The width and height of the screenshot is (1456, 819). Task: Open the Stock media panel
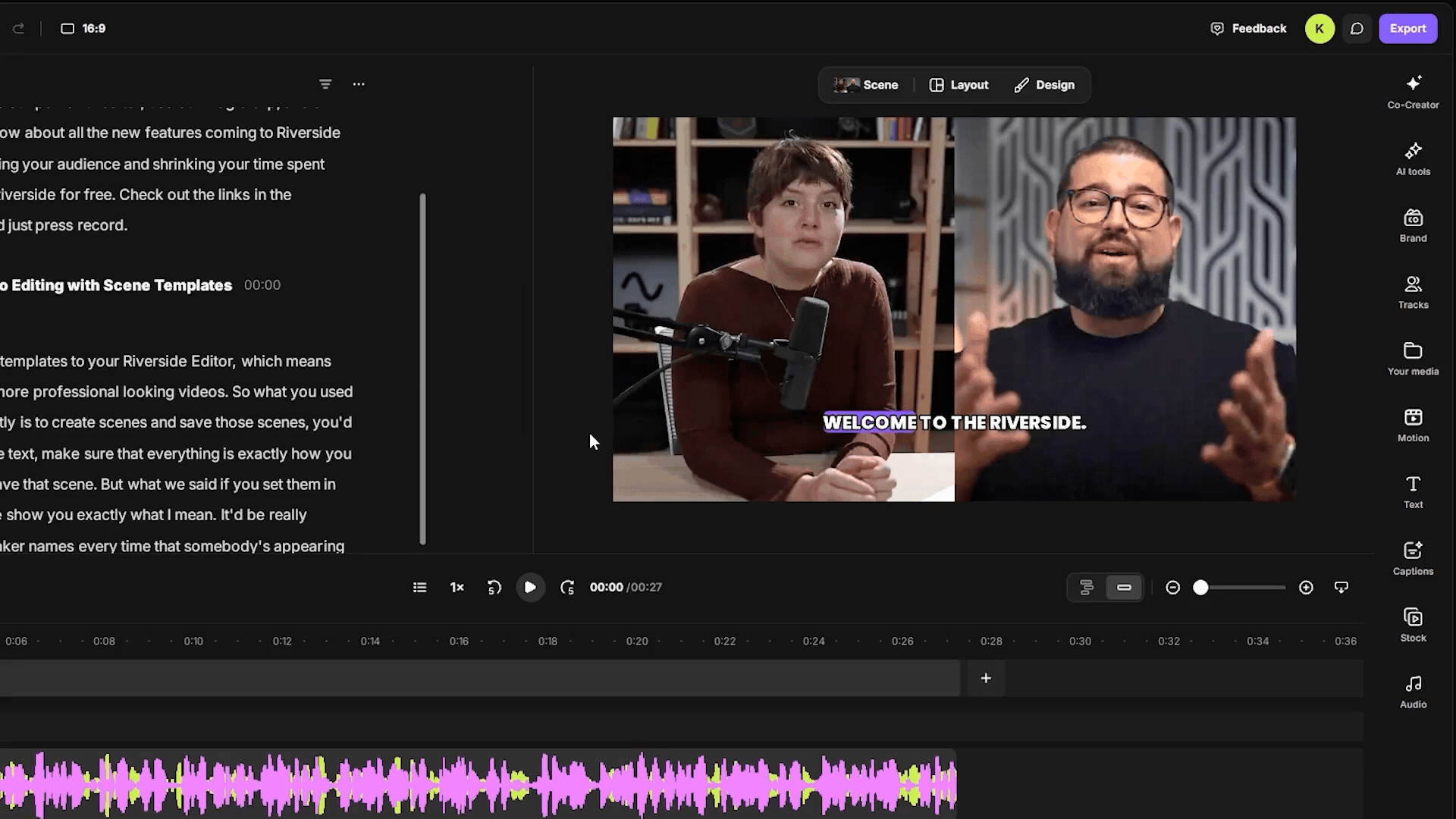tap(1413, 626)
